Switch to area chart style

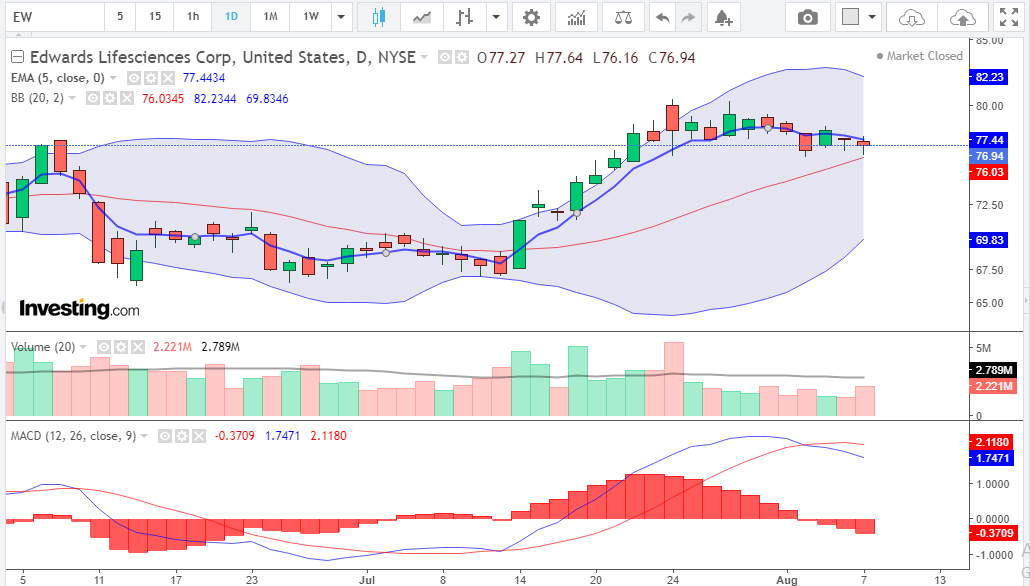point(422,17)
